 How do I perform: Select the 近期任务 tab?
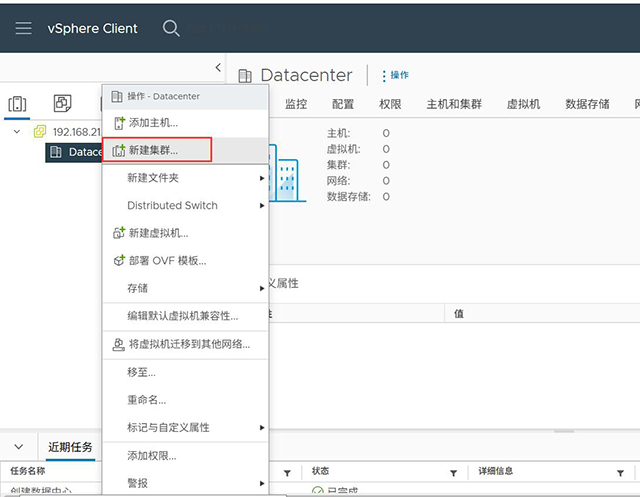tap(70, 447)
